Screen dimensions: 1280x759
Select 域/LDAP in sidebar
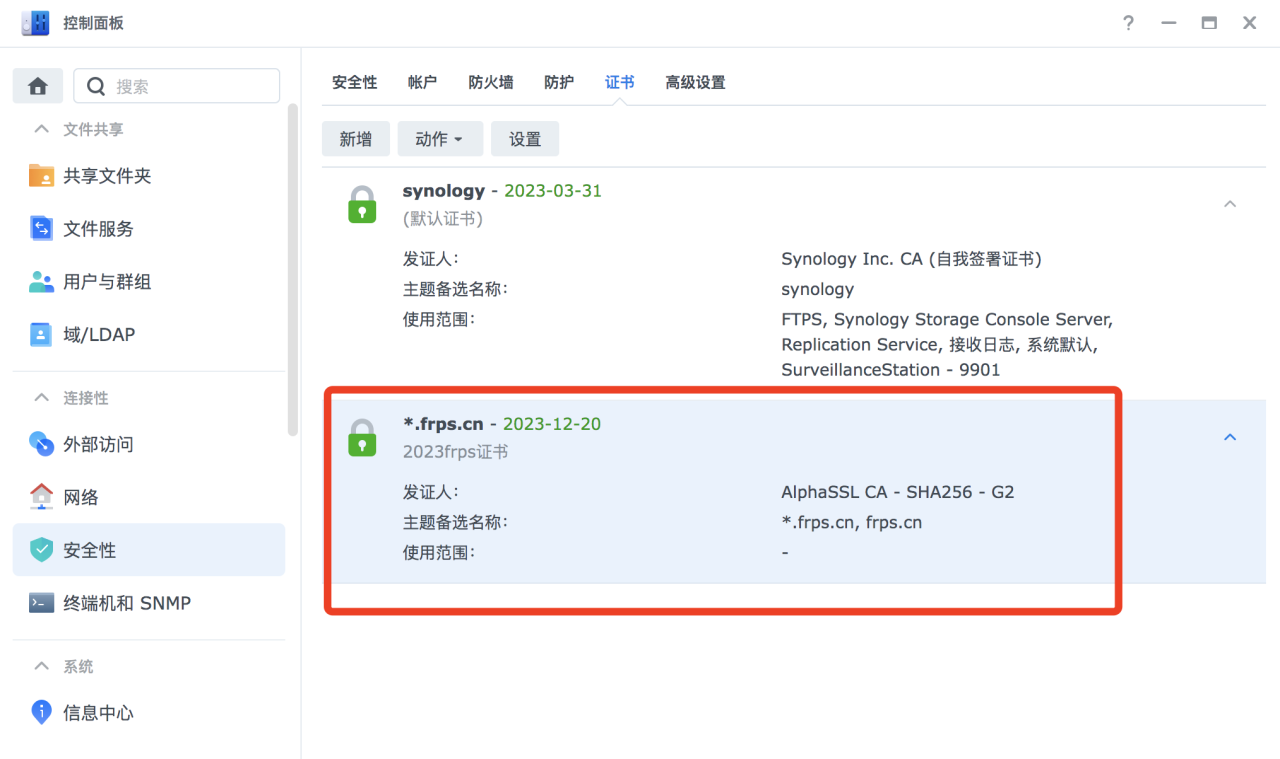click(149, 334)
